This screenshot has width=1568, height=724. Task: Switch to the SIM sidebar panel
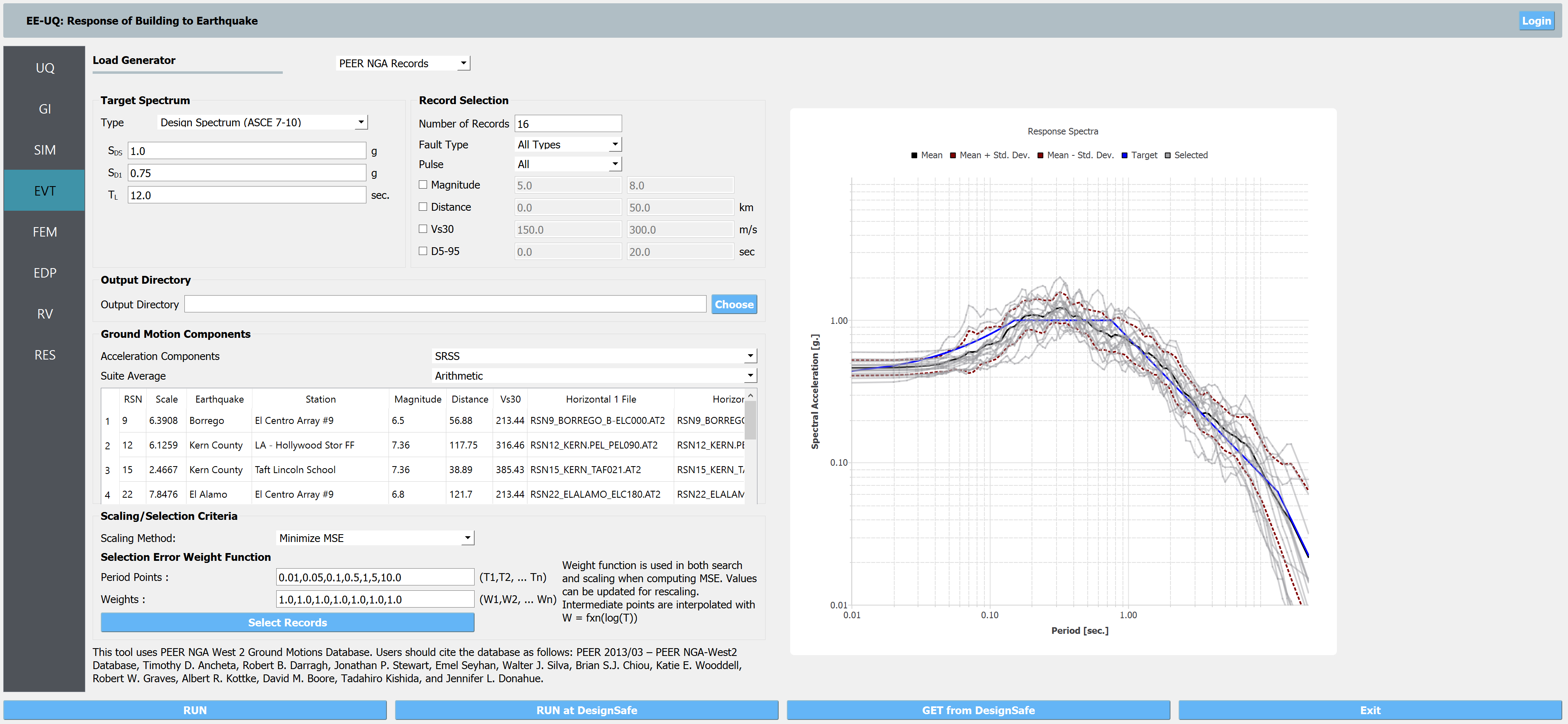44,150
